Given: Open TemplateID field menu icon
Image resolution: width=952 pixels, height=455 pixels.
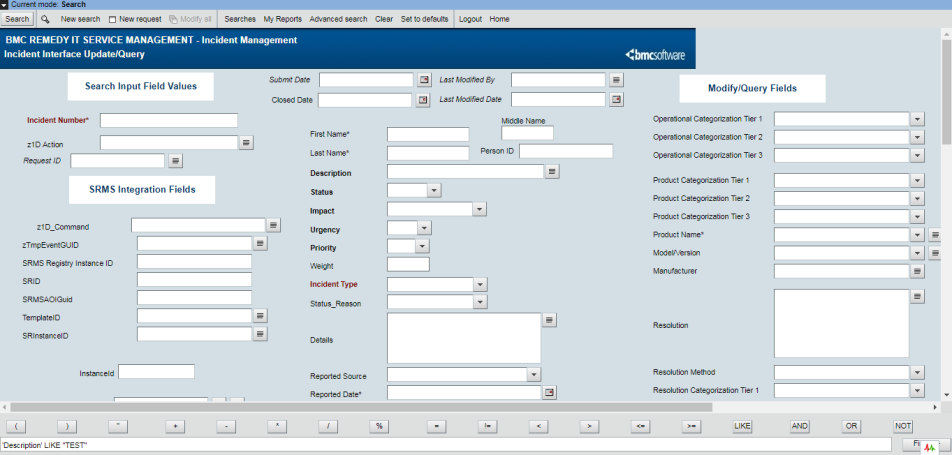Looking at the screenshot, I should (x=260, y=316).
